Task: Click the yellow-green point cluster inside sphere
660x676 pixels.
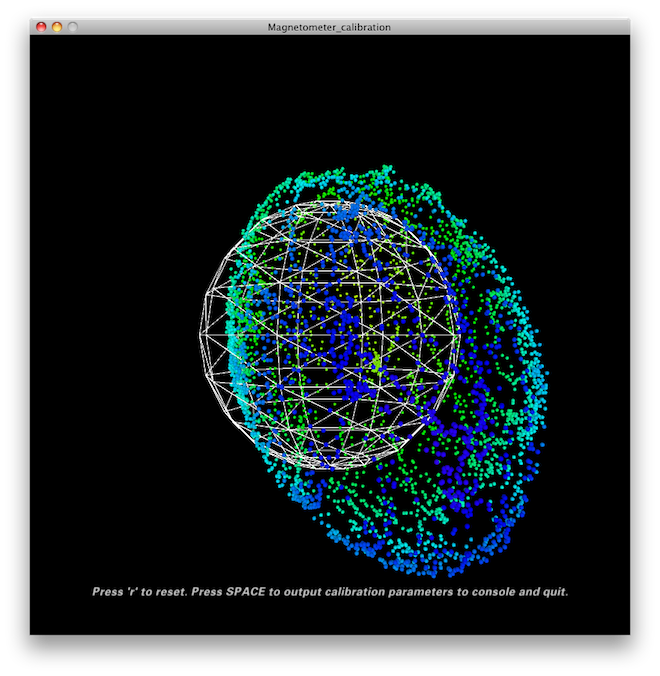Action: point(377,361)
